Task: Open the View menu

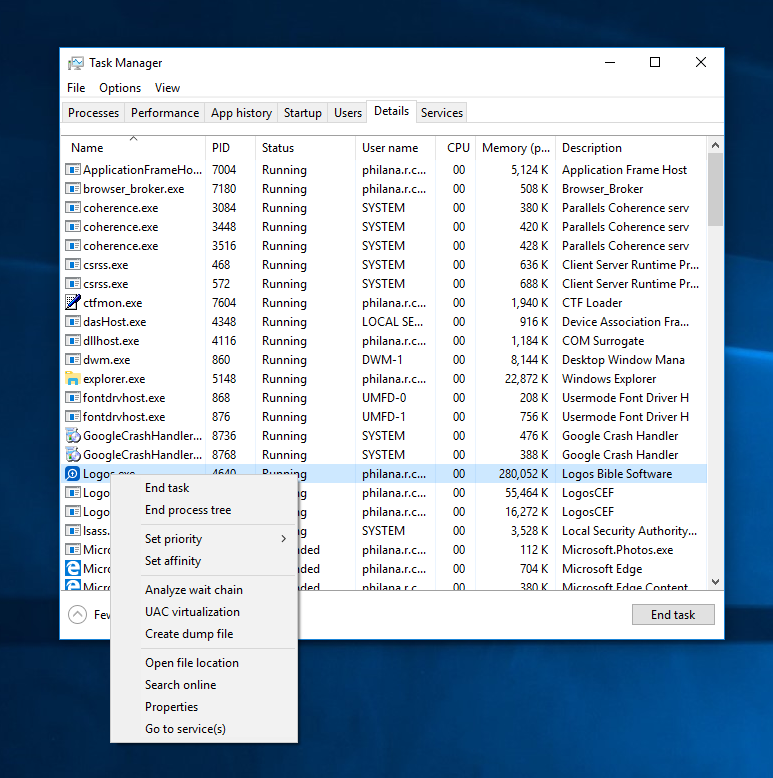Action: [167, 88]
